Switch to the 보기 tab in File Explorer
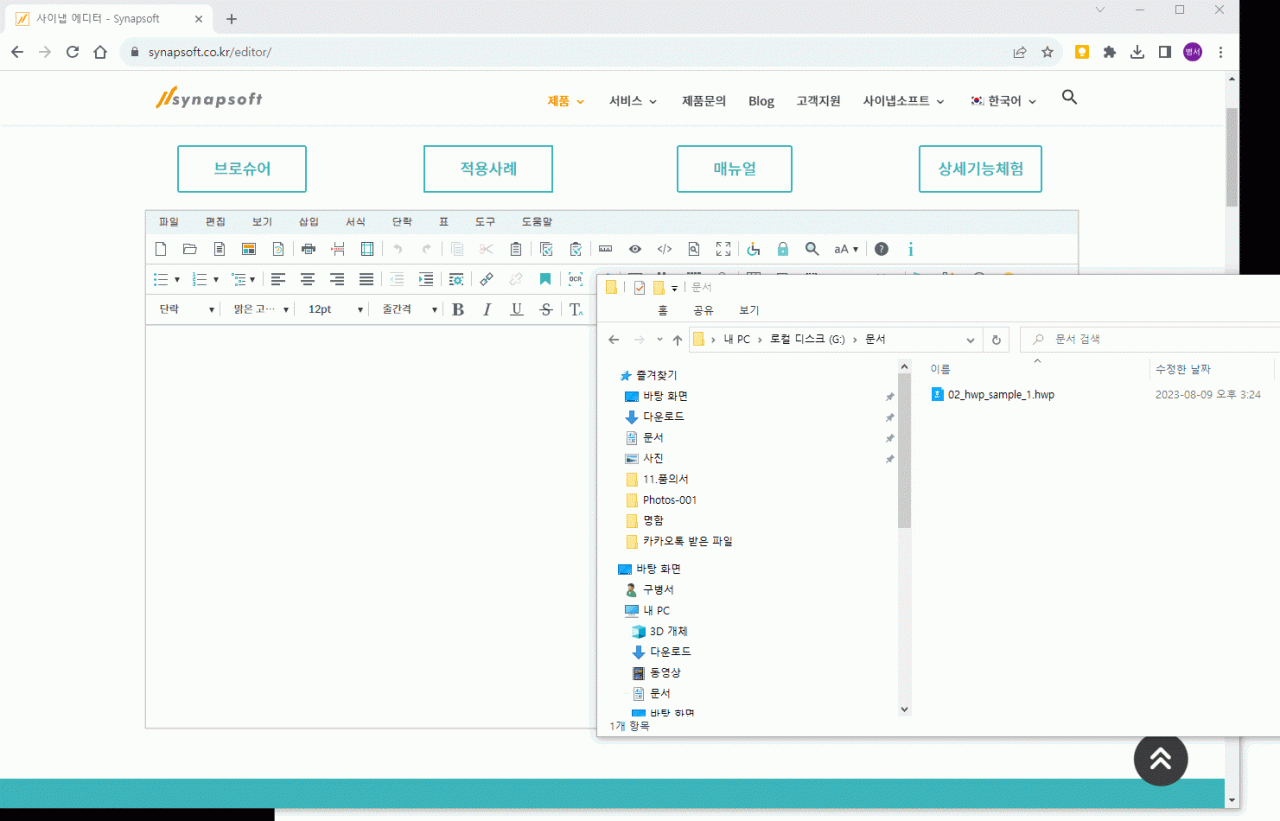 748,310
